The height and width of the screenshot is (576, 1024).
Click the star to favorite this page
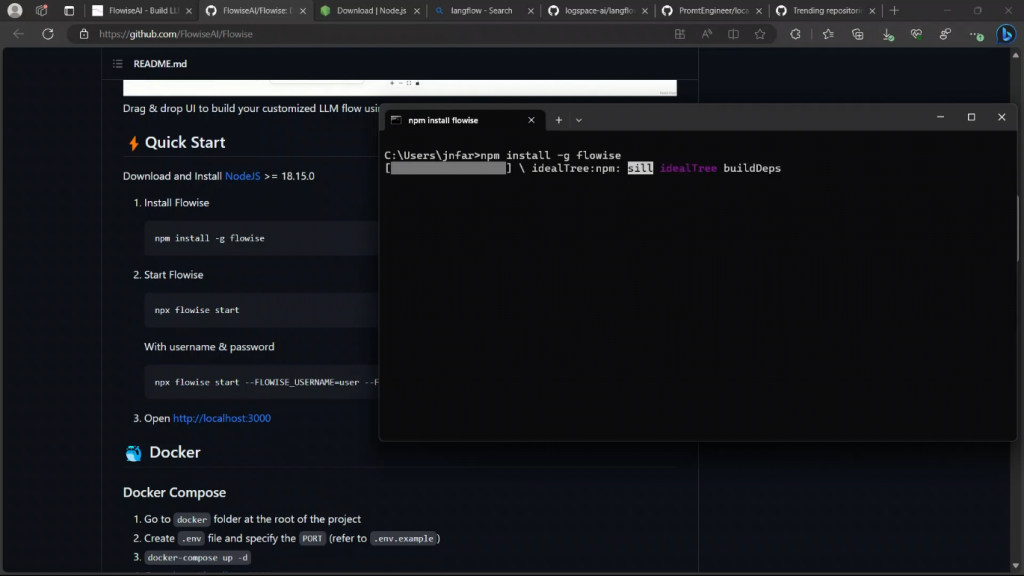tap(760, 34)
